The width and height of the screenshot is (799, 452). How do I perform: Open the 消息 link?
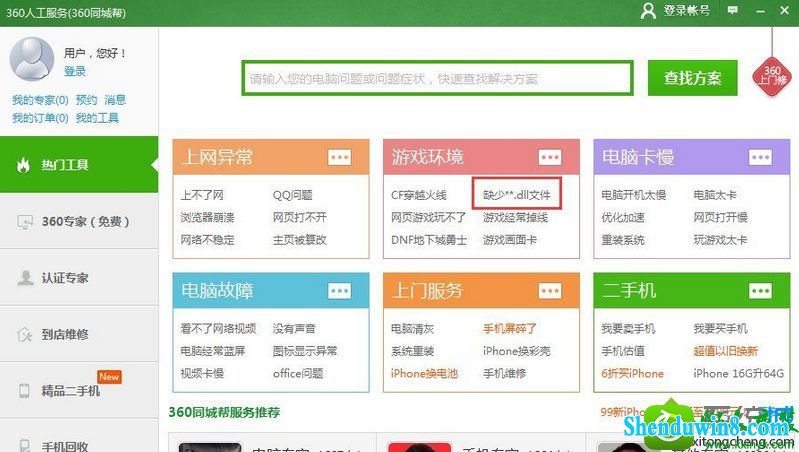tap(115, 100)
